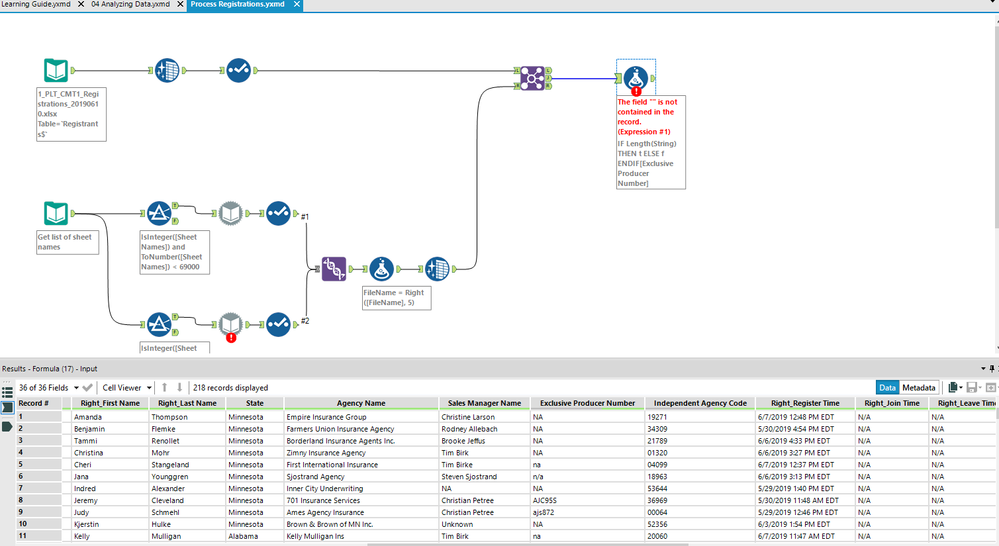Pin the Results panel
The image size is (999, 546).
(x=992, y=369)
